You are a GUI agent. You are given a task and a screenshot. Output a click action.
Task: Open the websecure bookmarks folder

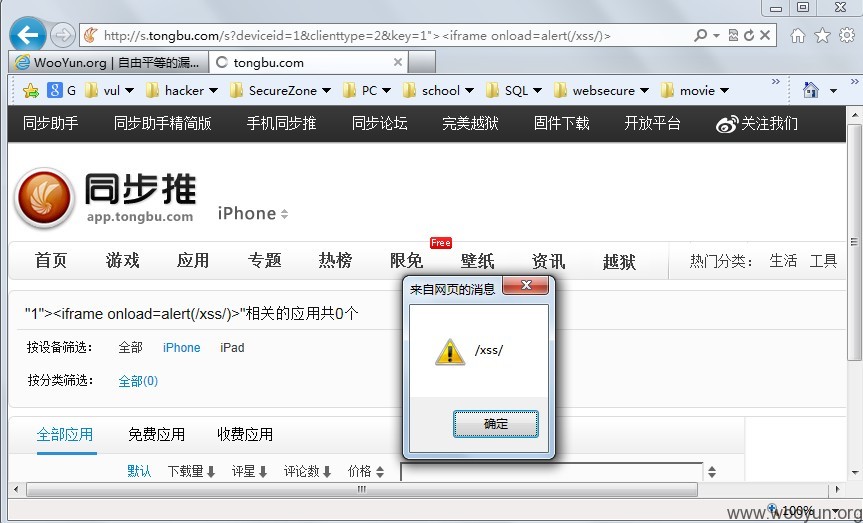click(602, 90)
